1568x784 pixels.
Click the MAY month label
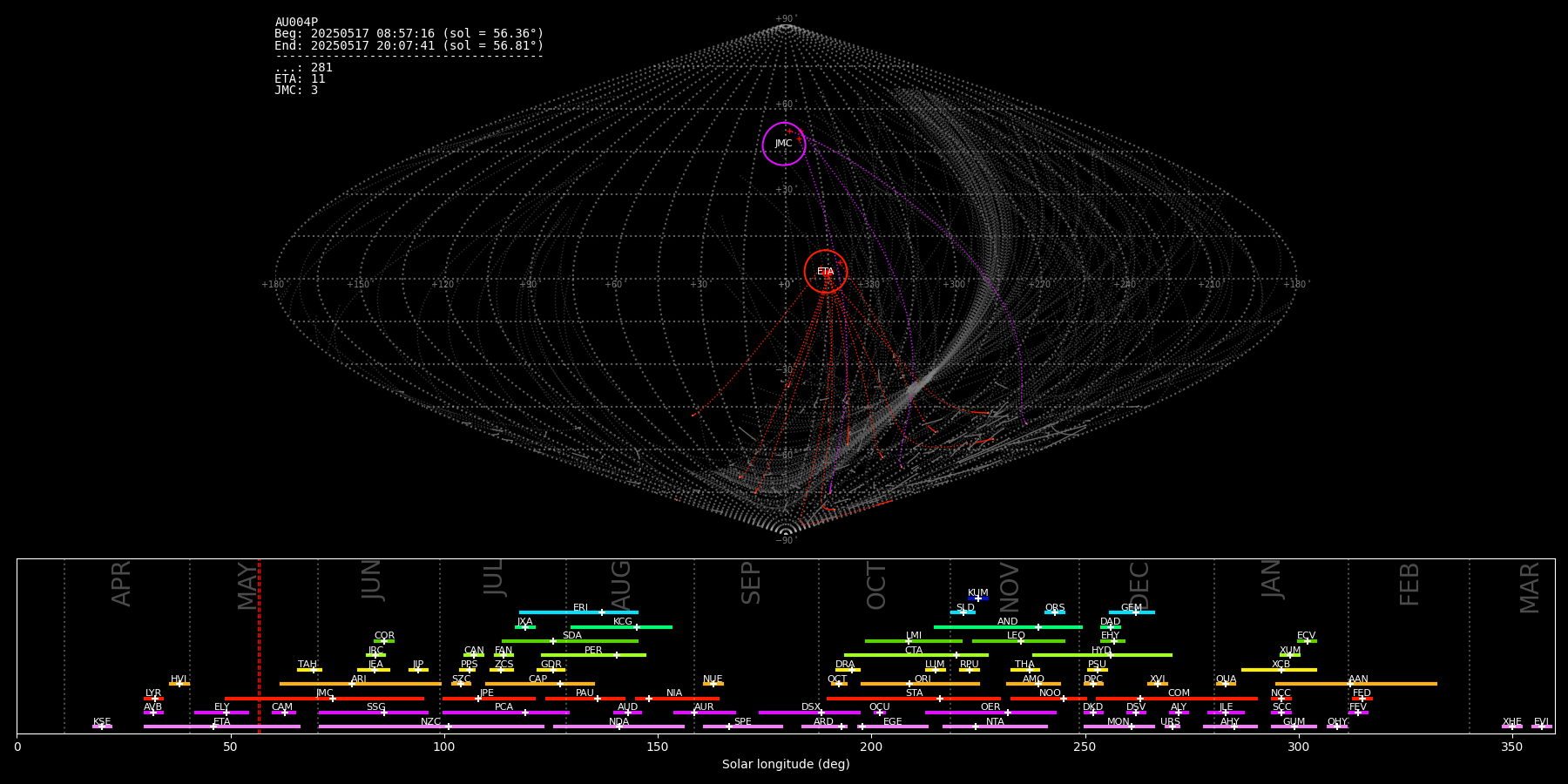coord(248,585)
